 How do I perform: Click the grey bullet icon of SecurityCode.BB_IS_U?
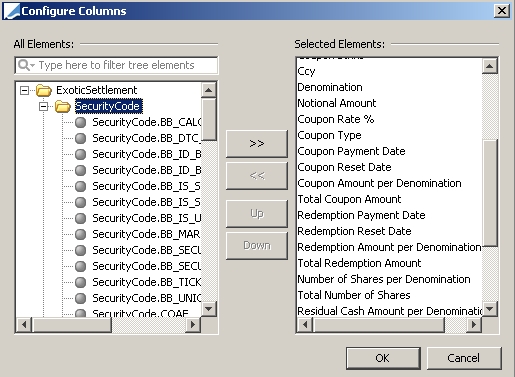coord(80,218)
